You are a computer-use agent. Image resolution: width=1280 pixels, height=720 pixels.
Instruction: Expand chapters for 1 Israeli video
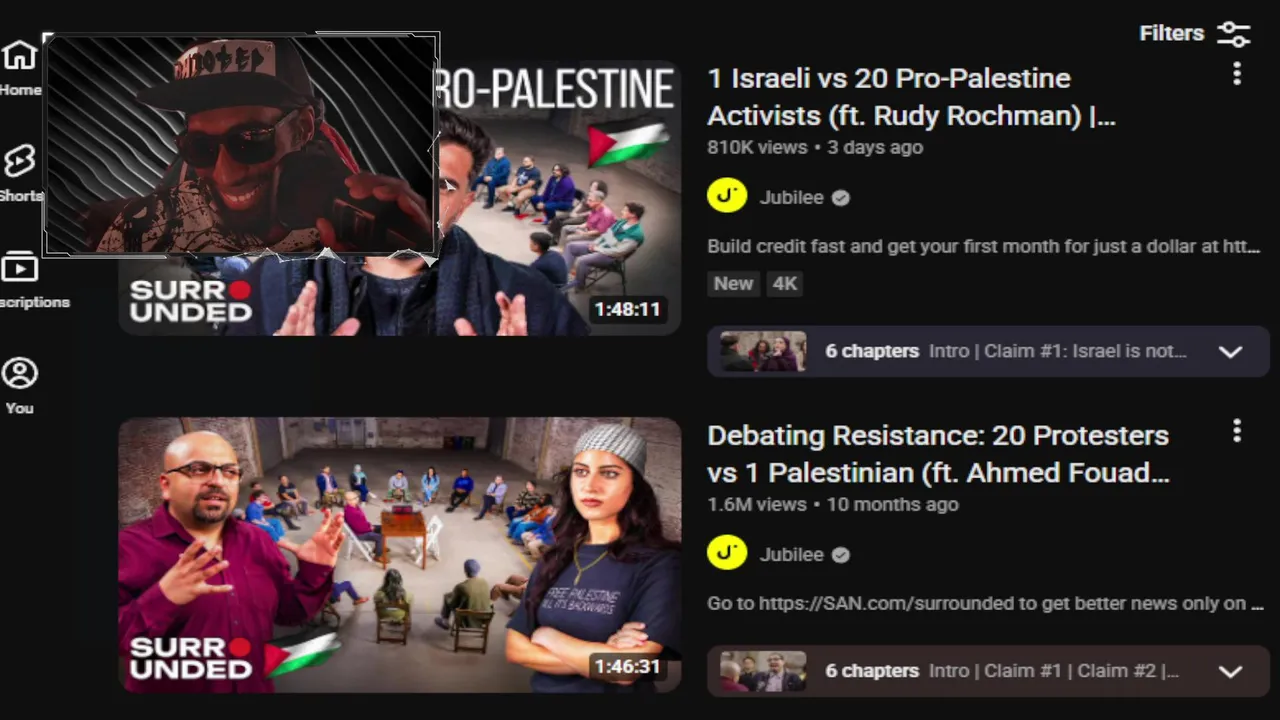(x=1231, y=351)
